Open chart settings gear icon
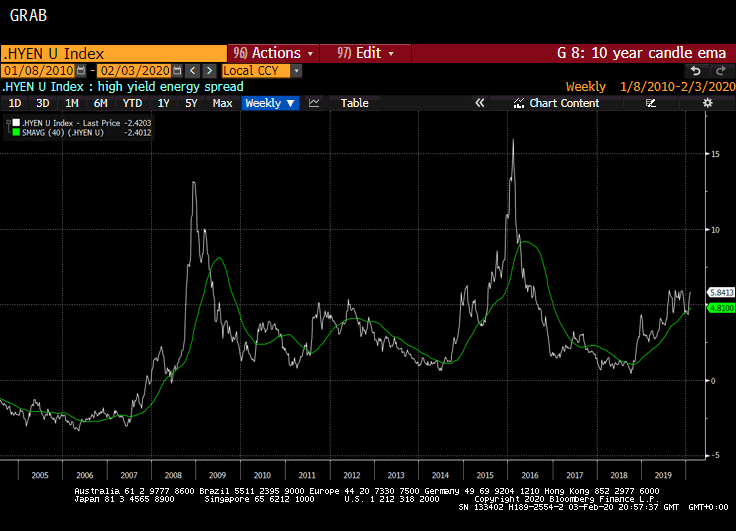 [x=707, y=103]
